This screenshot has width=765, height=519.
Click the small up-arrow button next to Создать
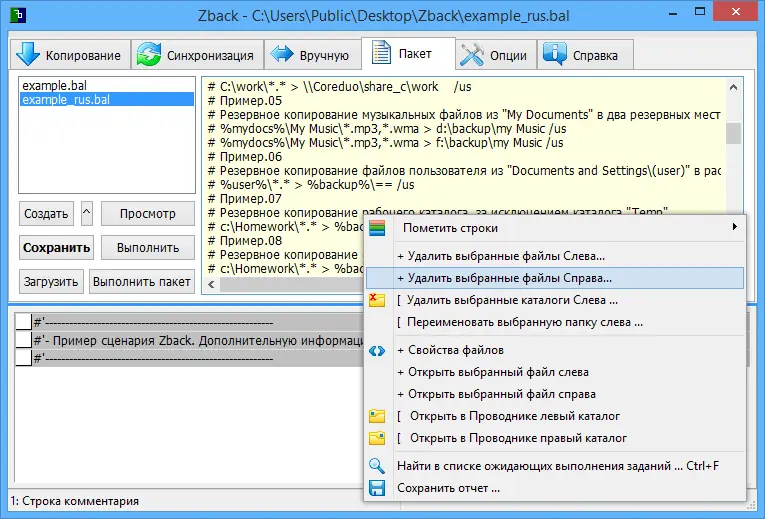[87, 213]
